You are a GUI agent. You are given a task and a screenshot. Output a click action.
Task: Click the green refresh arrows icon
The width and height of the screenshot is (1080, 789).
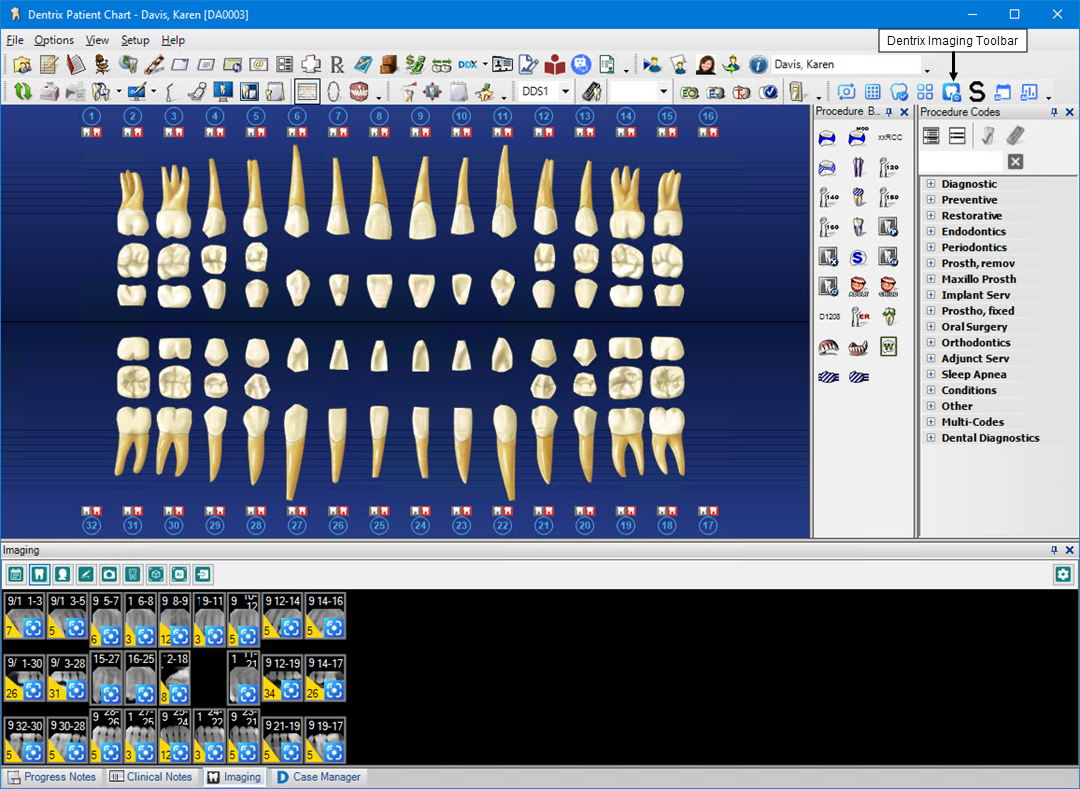[x=22, y=92]
